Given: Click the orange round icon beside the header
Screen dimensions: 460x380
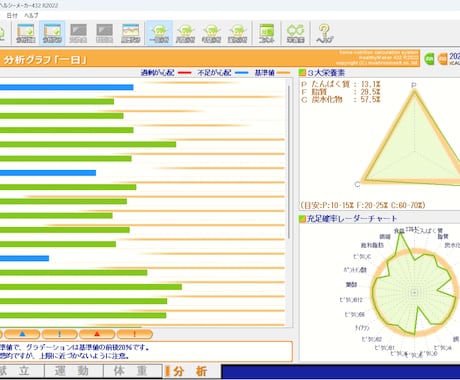Looking at the screenshot, I should (442, 59).
